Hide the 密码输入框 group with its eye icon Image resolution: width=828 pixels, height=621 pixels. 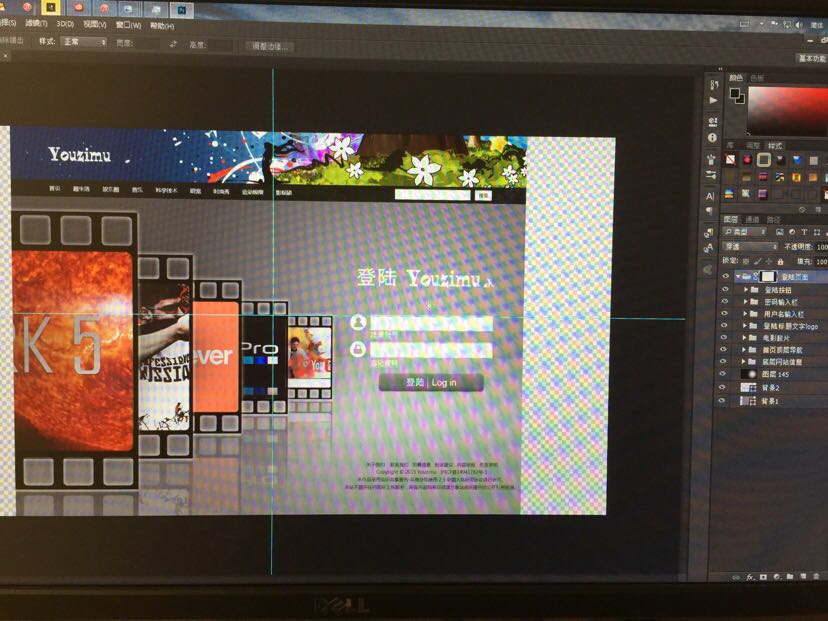coord(725,302)
